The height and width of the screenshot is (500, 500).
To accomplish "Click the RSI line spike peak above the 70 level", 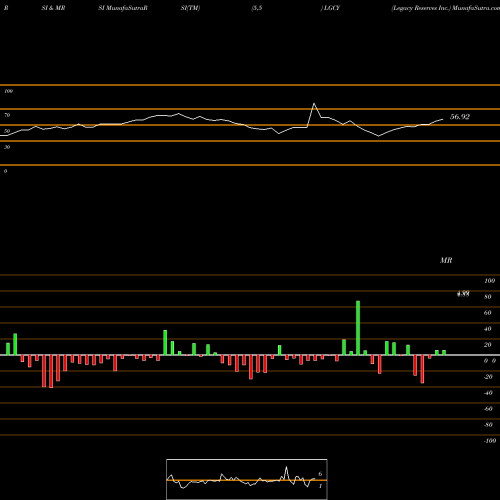I will [314, 104].
